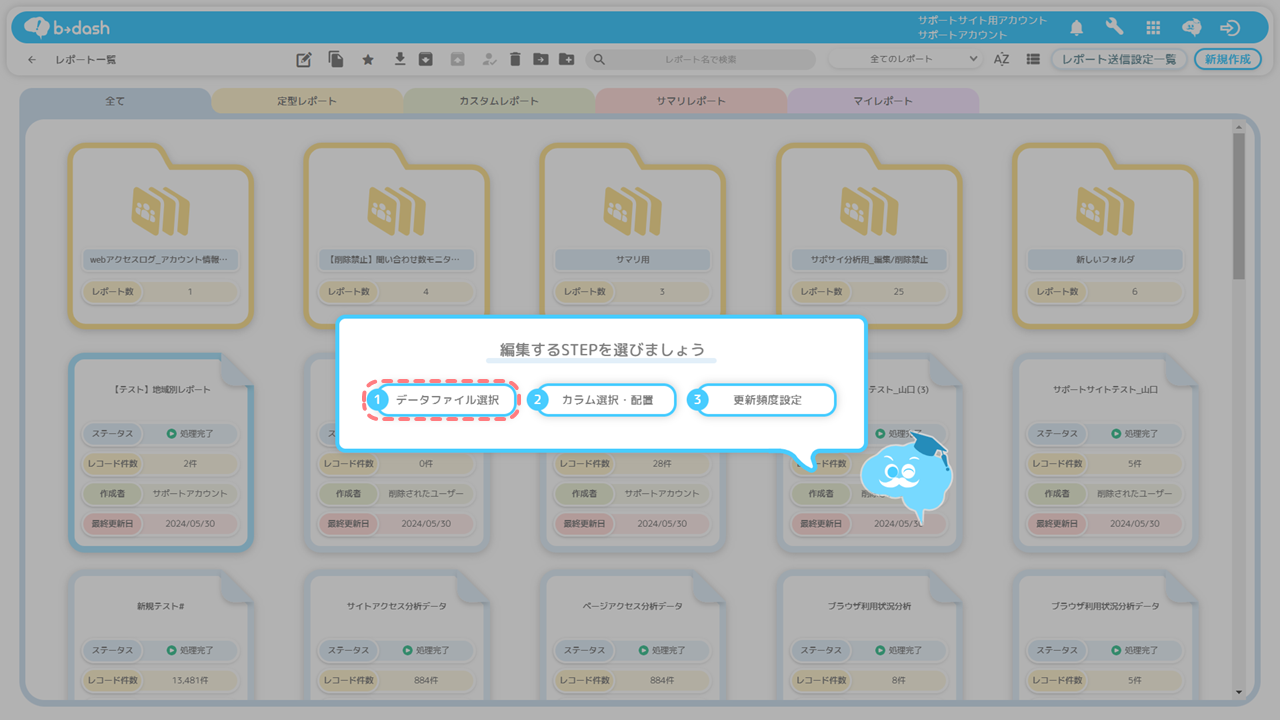Screen dimensions: 1280x720
Task: Click the copy report icon
Action: (x=336, y=60)
